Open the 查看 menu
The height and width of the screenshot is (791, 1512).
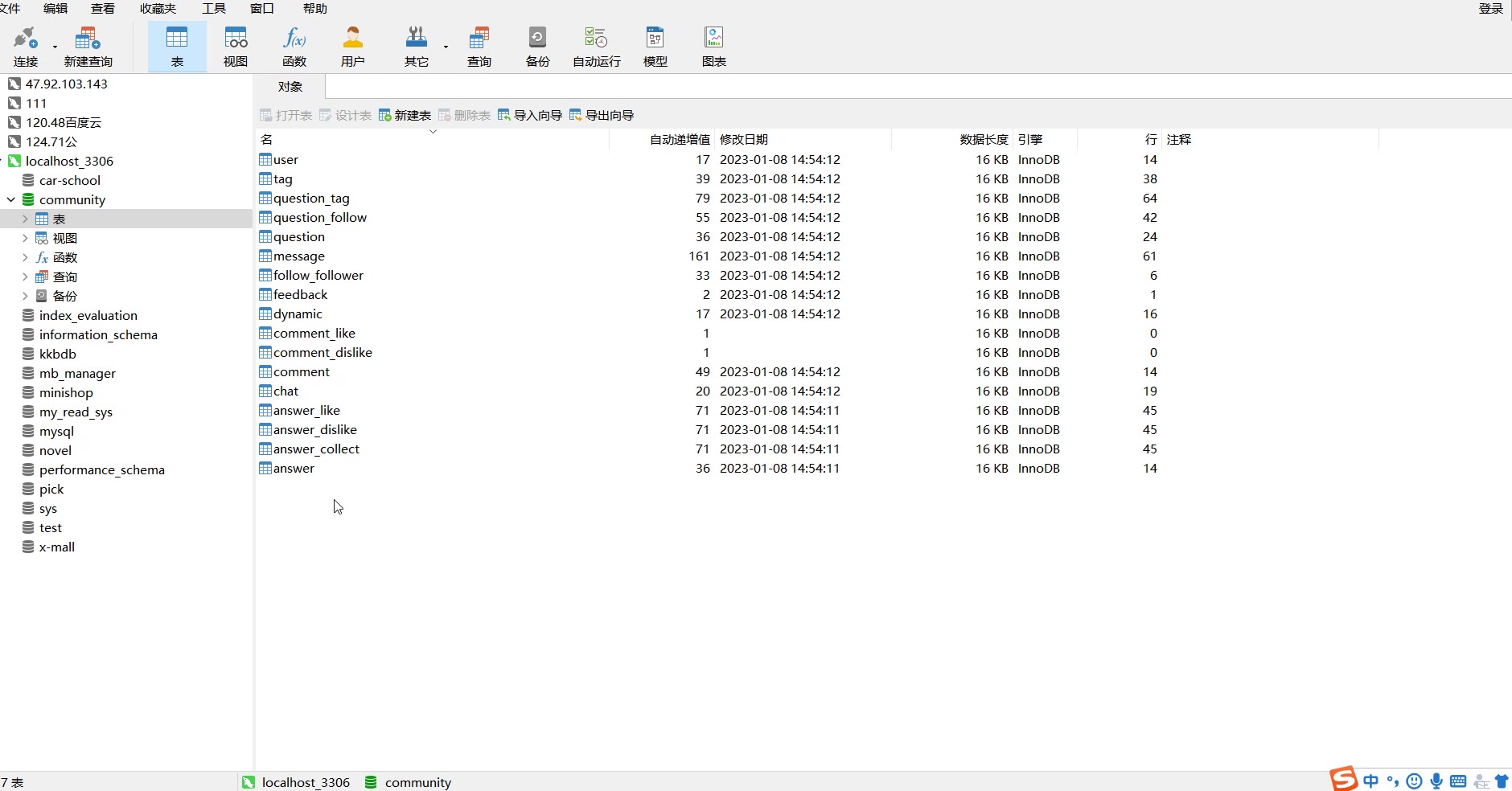pos(103,8)
